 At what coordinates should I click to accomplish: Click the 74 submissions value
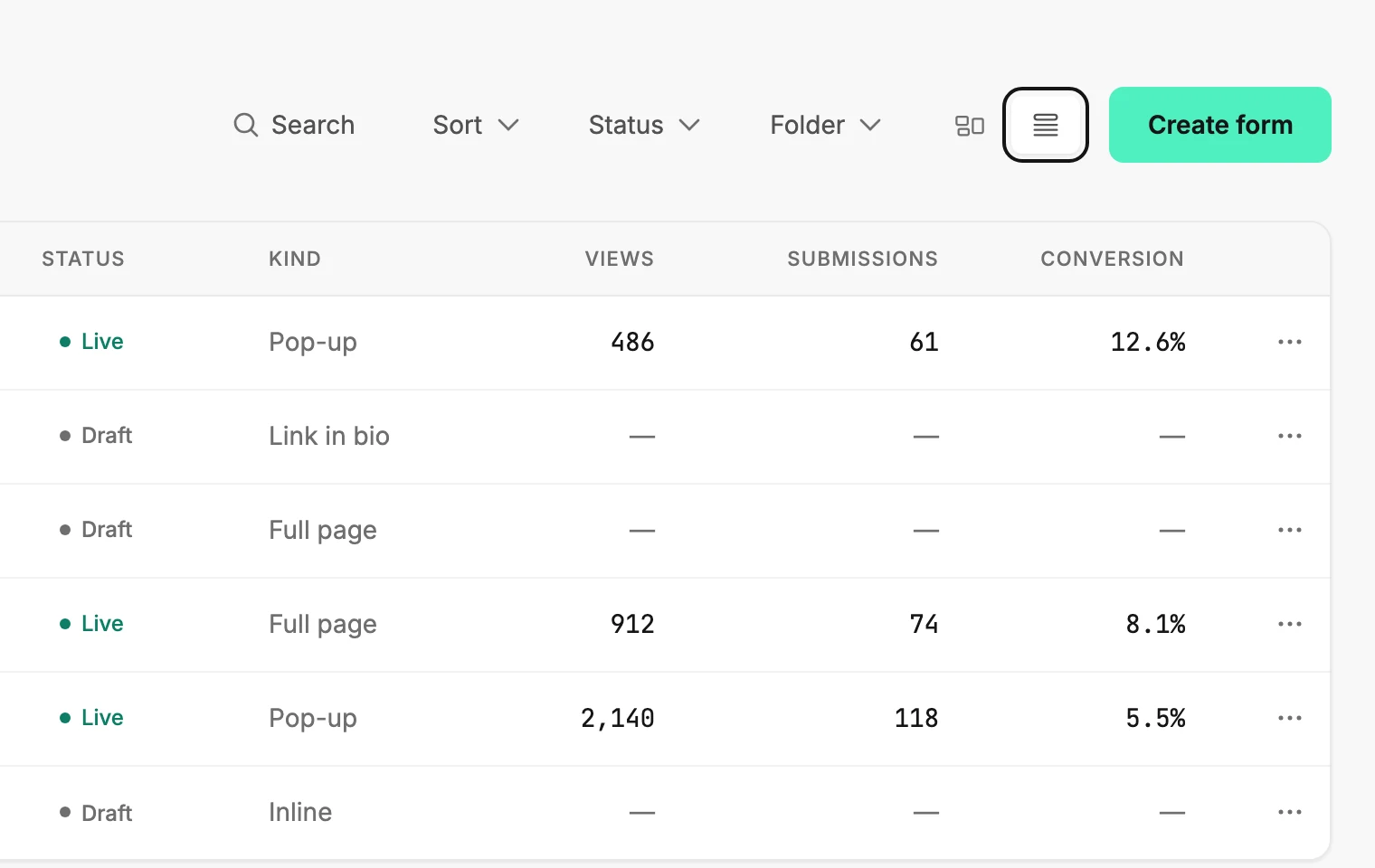tap(924, 624)
